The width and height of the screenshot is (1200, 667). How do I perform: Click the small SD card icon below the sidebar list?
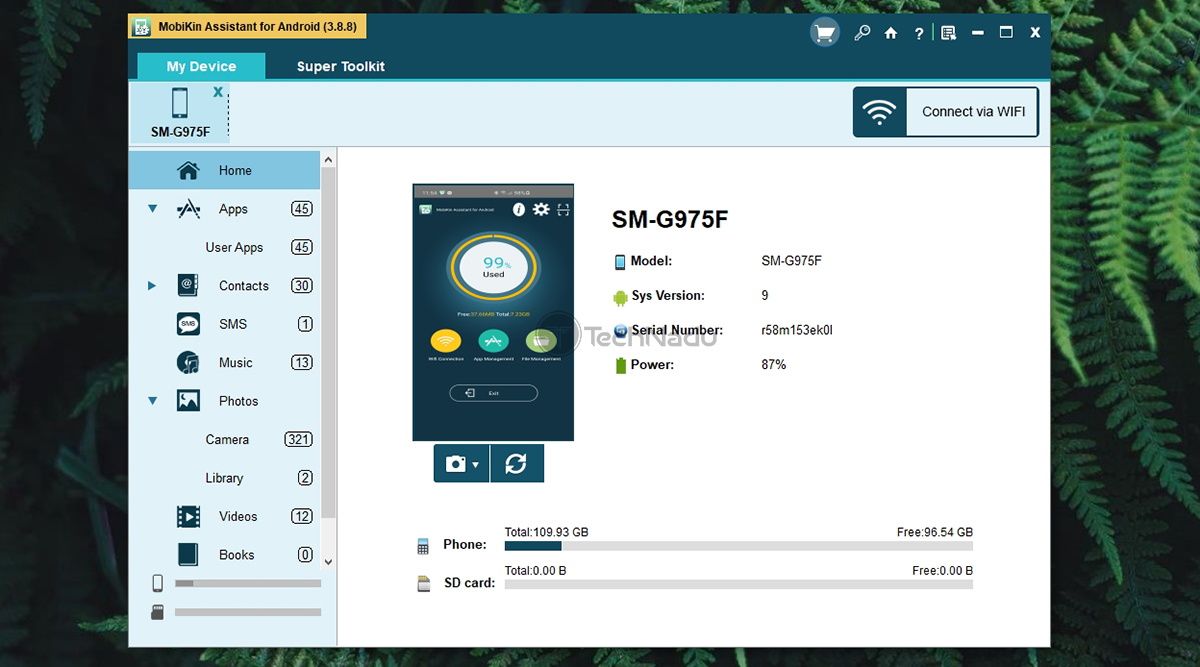(x=157, y=612)
